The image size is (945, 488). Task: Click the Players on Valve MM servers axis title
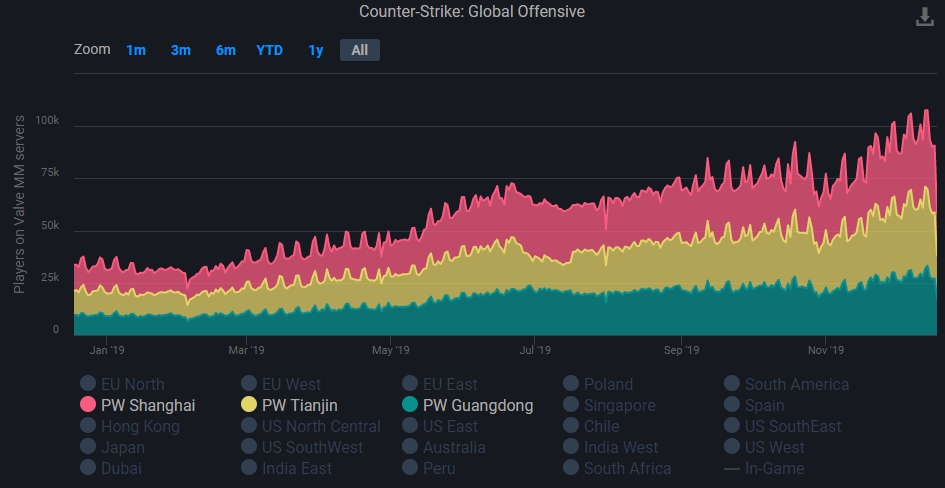pyautogui.click(x=19, y=204)
